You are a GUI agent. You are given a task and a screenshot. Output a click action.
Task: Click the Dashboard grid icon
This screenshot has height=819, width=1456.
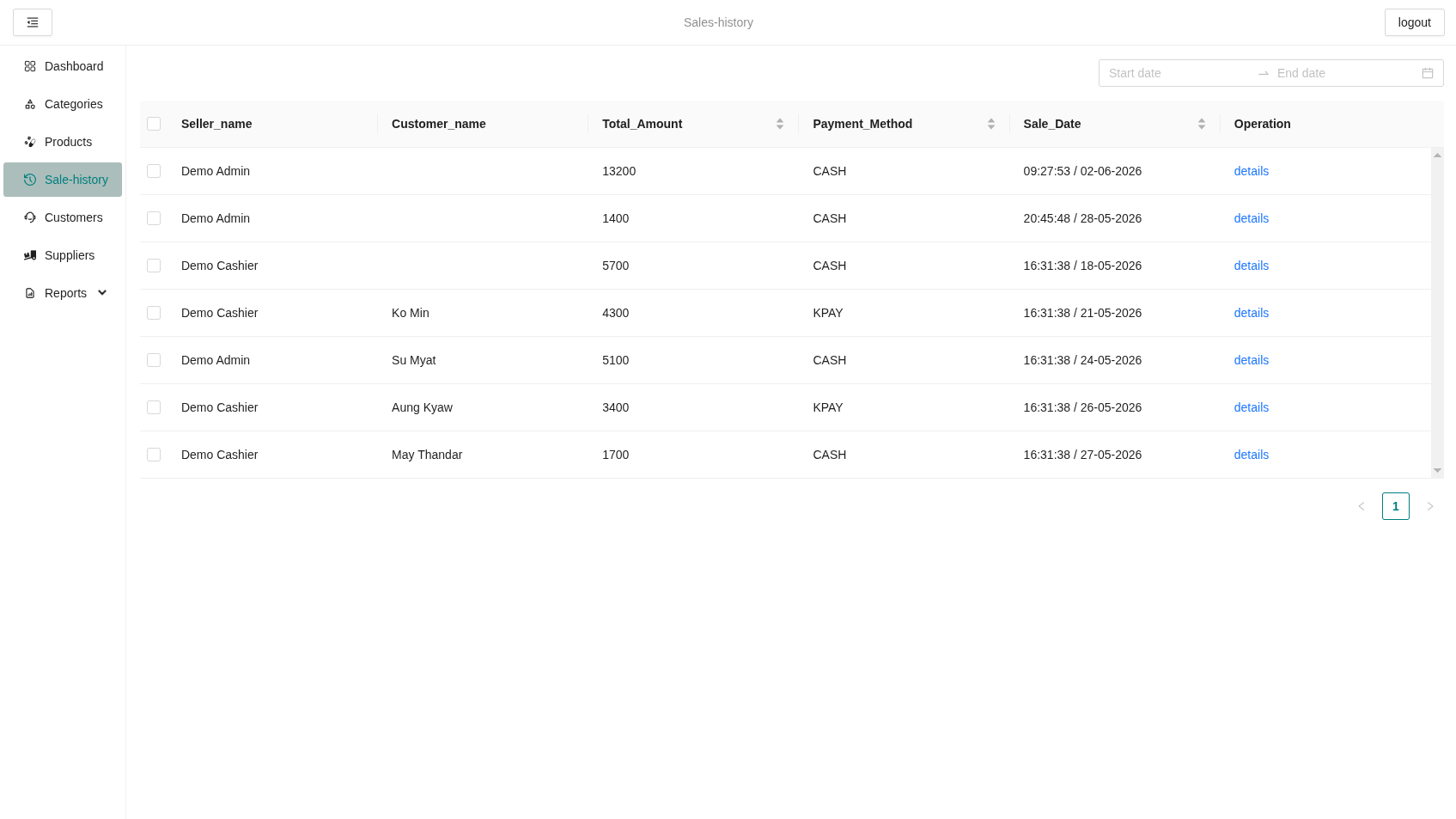coord(30,66)
